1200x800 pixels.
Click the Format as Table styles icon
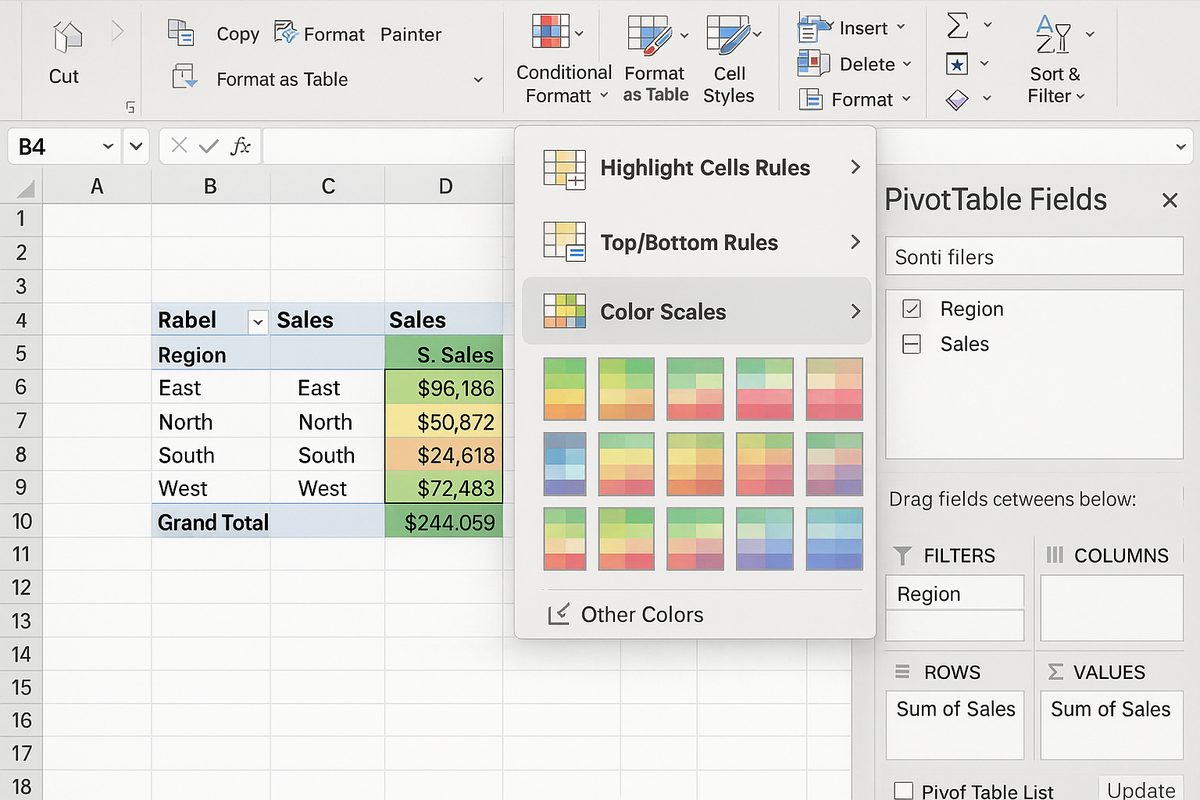point(650,34)
